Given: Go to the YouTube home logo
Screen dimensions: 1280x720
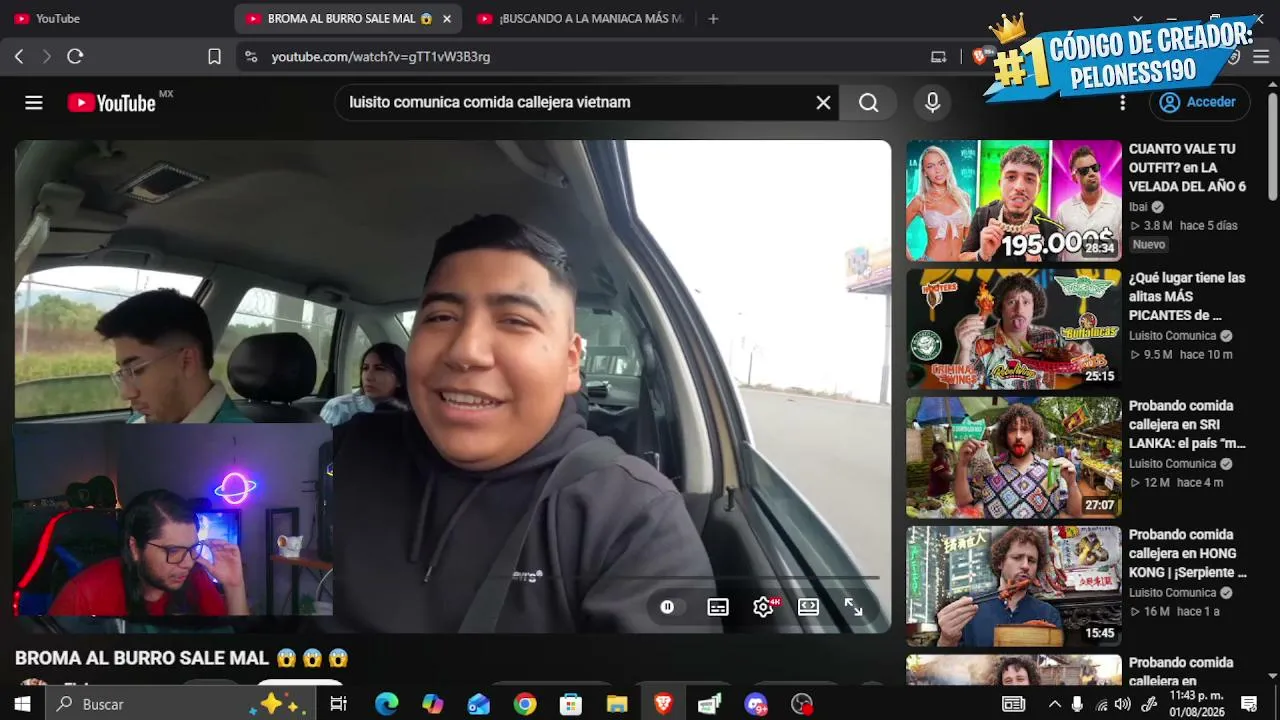Looking at the screenshot, I should (112, 102).
